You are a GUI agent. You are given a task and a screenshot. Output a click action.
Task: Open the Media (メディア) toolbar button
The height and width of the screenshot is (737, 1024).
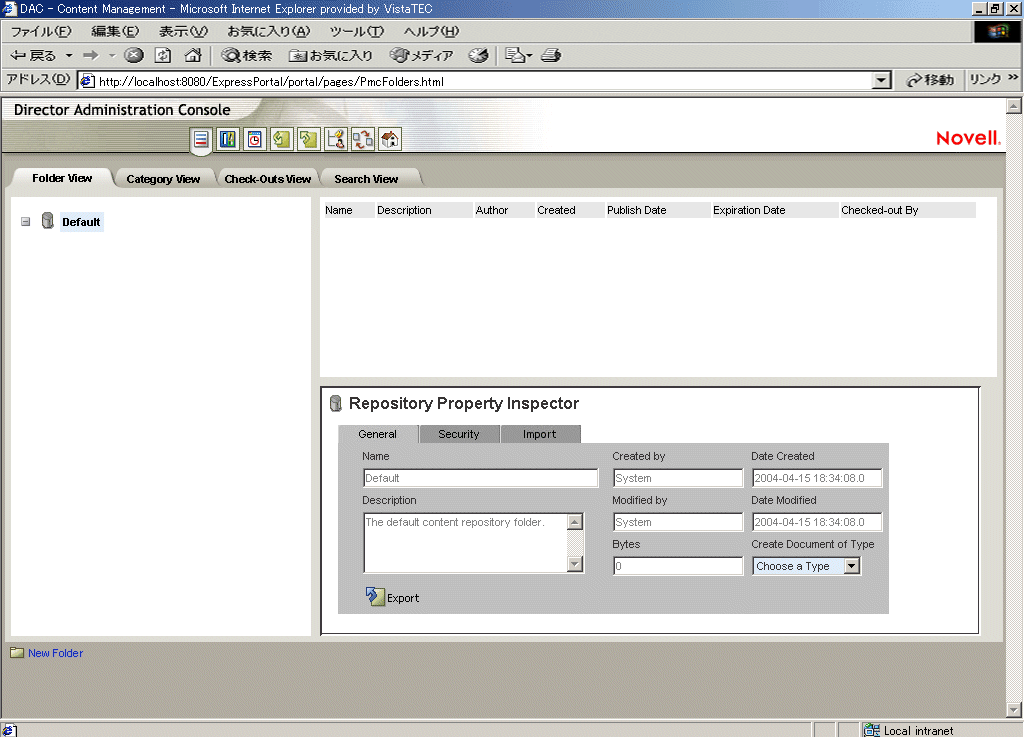coord(421,55)
